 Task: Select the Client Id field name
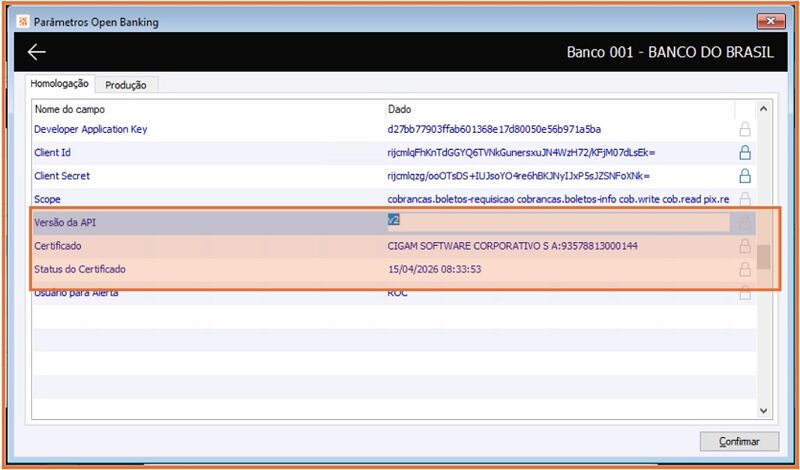[53, 153]
